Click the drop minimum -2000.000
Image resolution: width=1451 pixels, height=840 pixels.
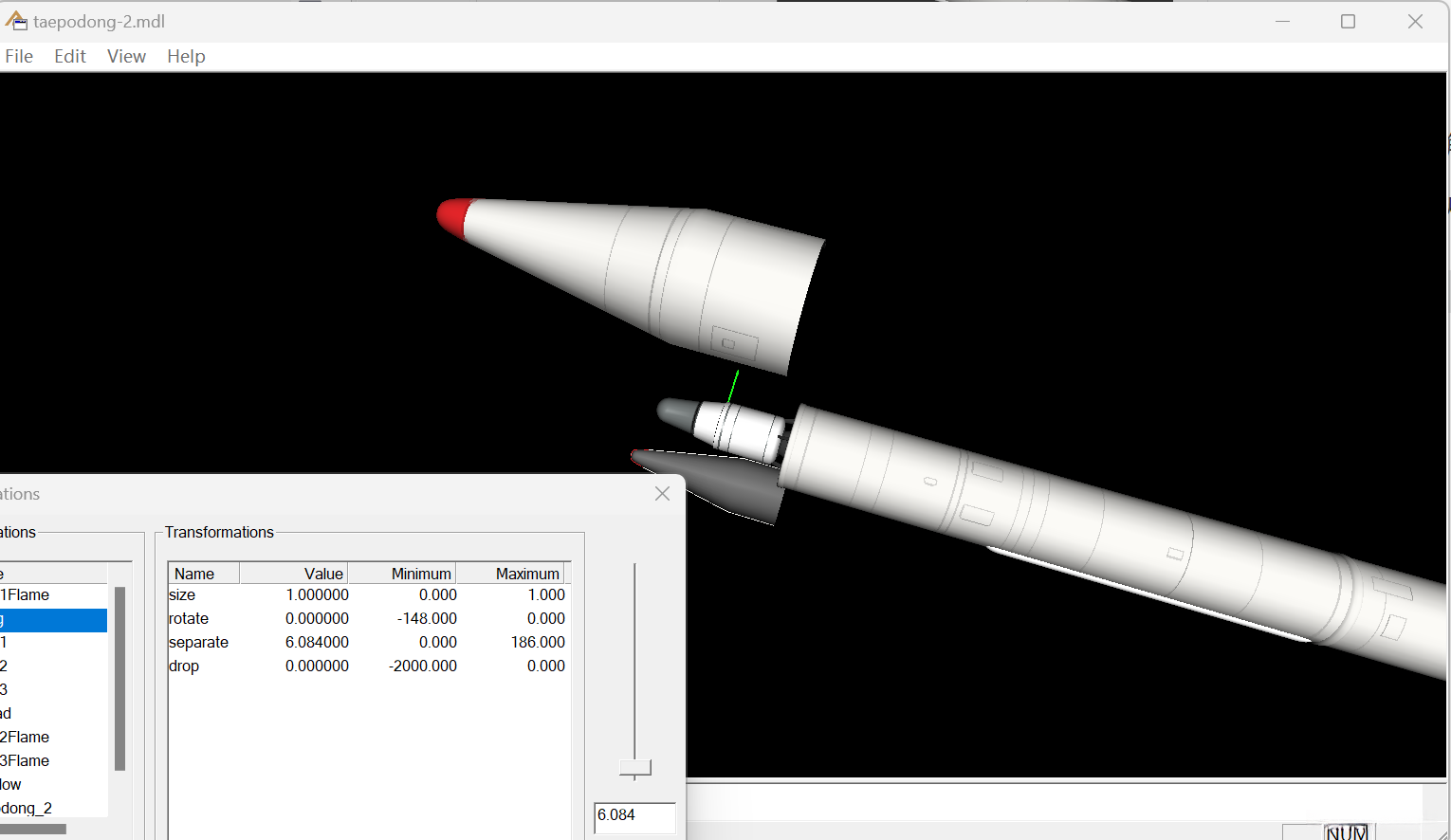[423, 667]
